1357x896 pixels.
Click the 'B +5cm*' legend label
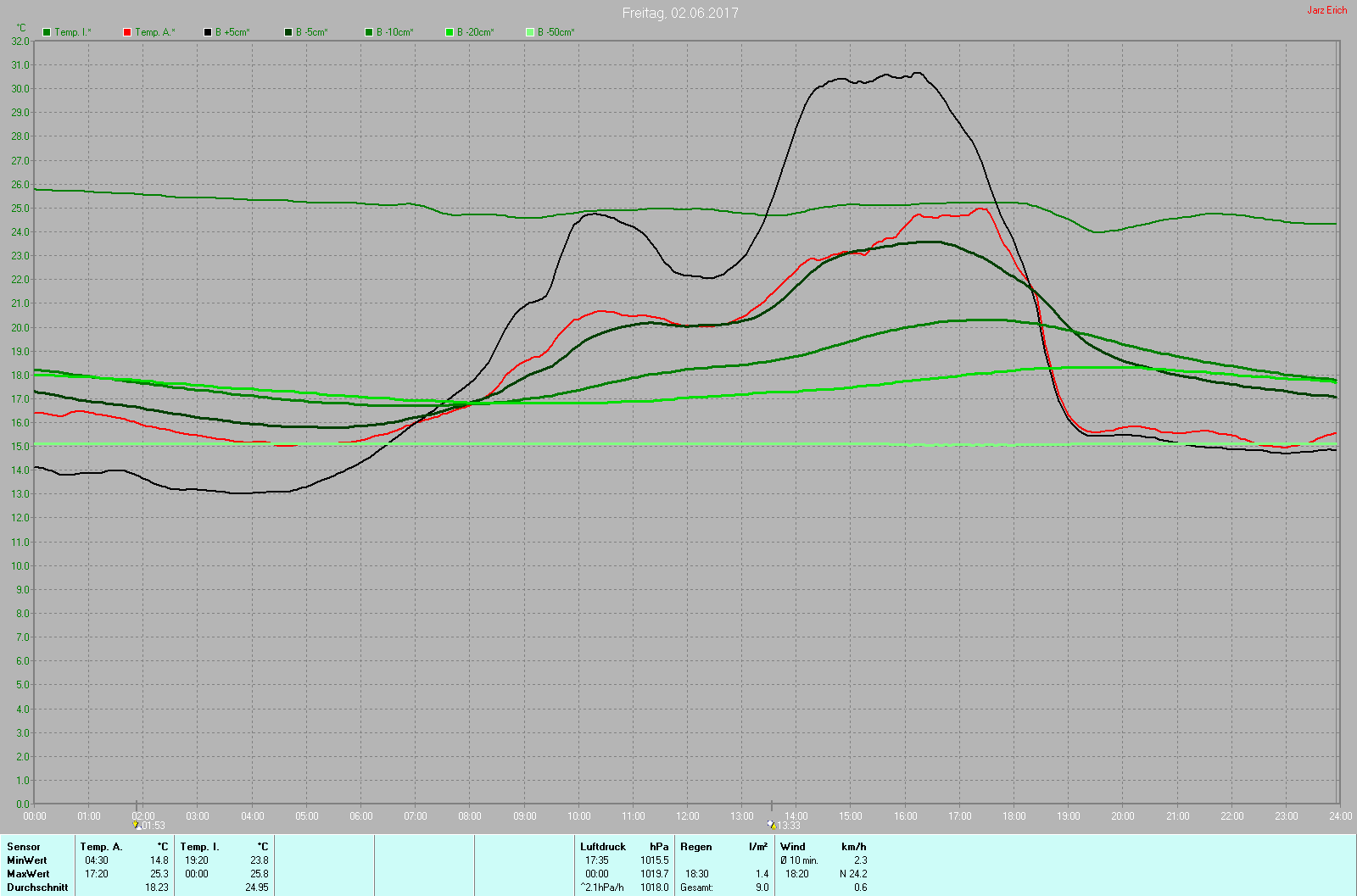[x=232, y=32]
